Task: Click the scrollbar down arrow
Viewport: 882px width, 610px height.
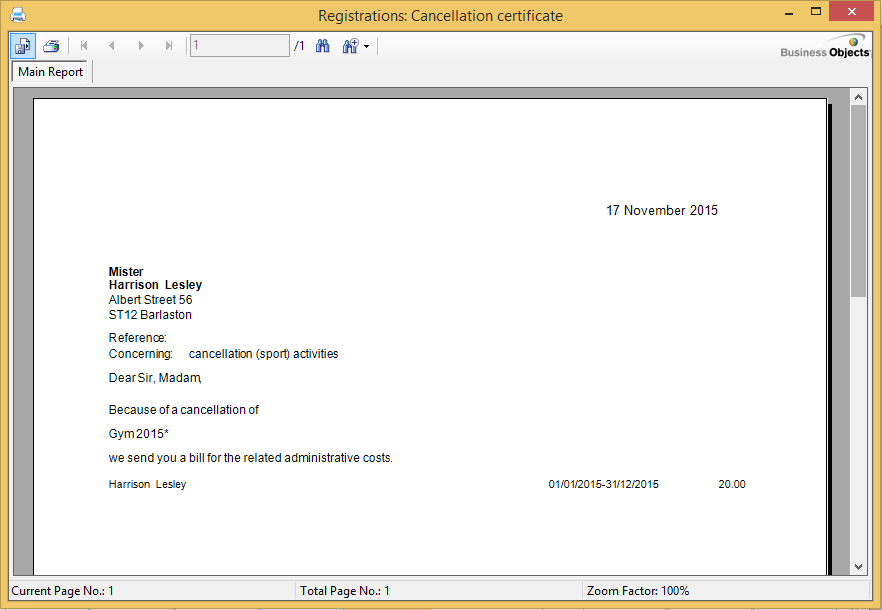Action: pos(858,567)
